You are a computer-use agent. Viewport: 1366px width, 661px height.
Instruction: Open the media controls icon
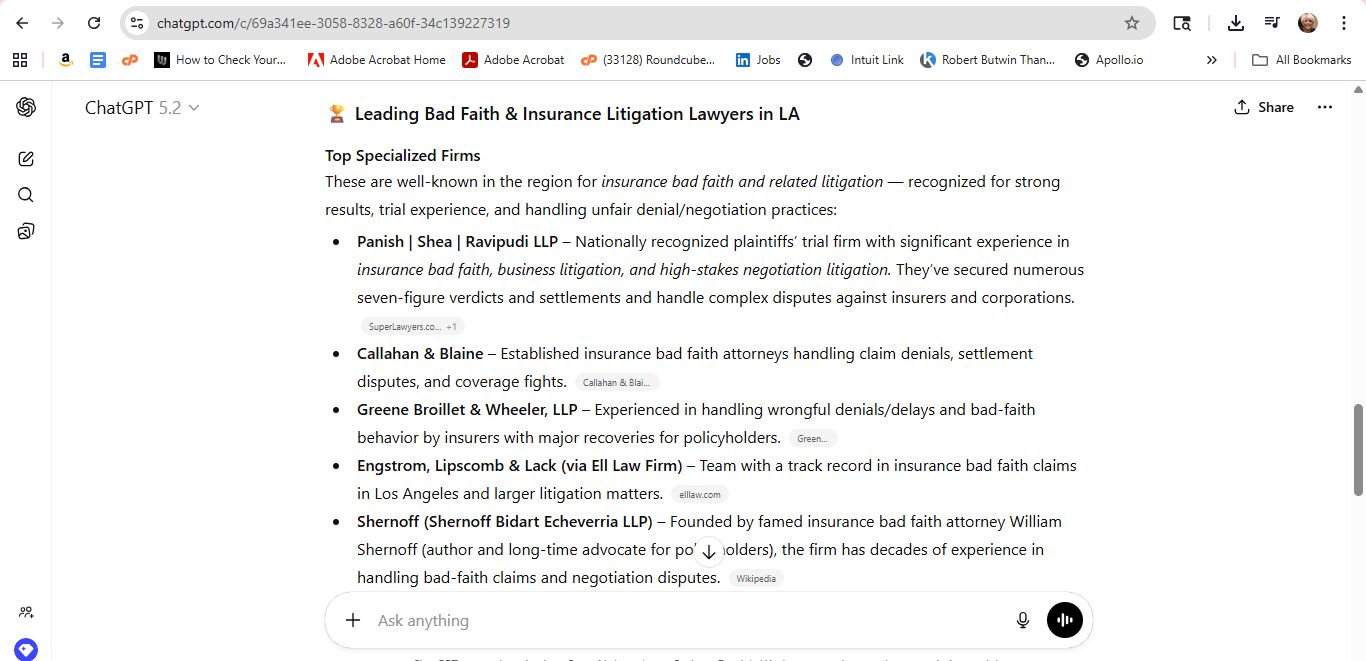coord(1272,23)
